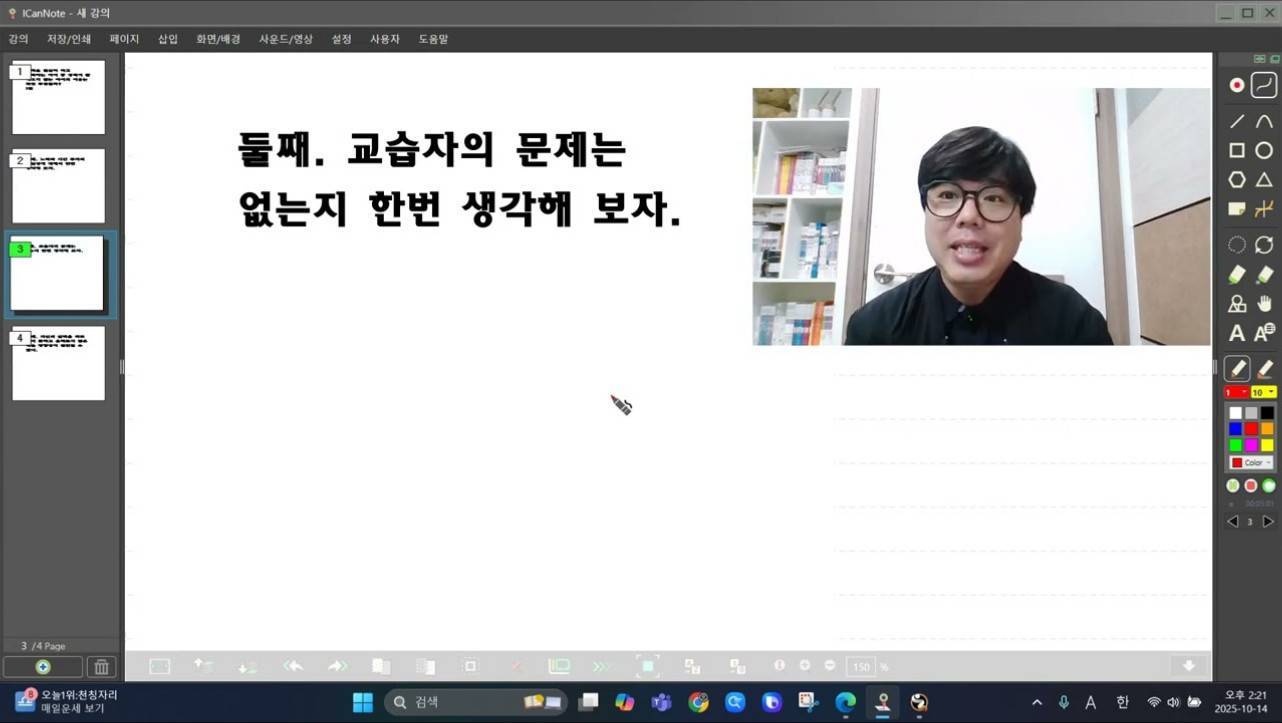Open page 4 thumbnail
Image resolution: width=1282 pixels, height=723 pixels.
tap(58, 363)
